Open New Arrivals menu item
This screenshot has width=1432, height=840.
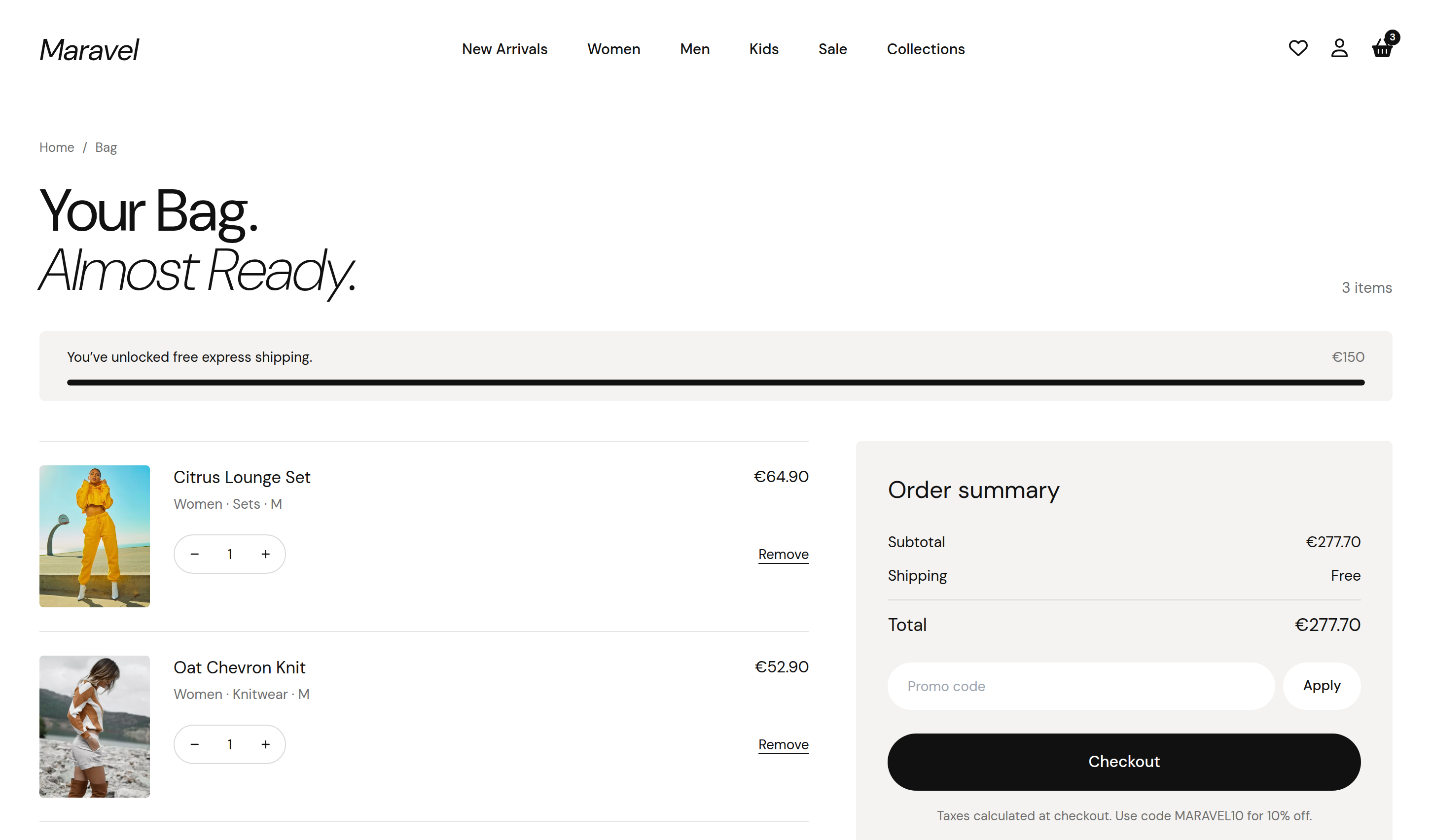[x=504, y=49]
